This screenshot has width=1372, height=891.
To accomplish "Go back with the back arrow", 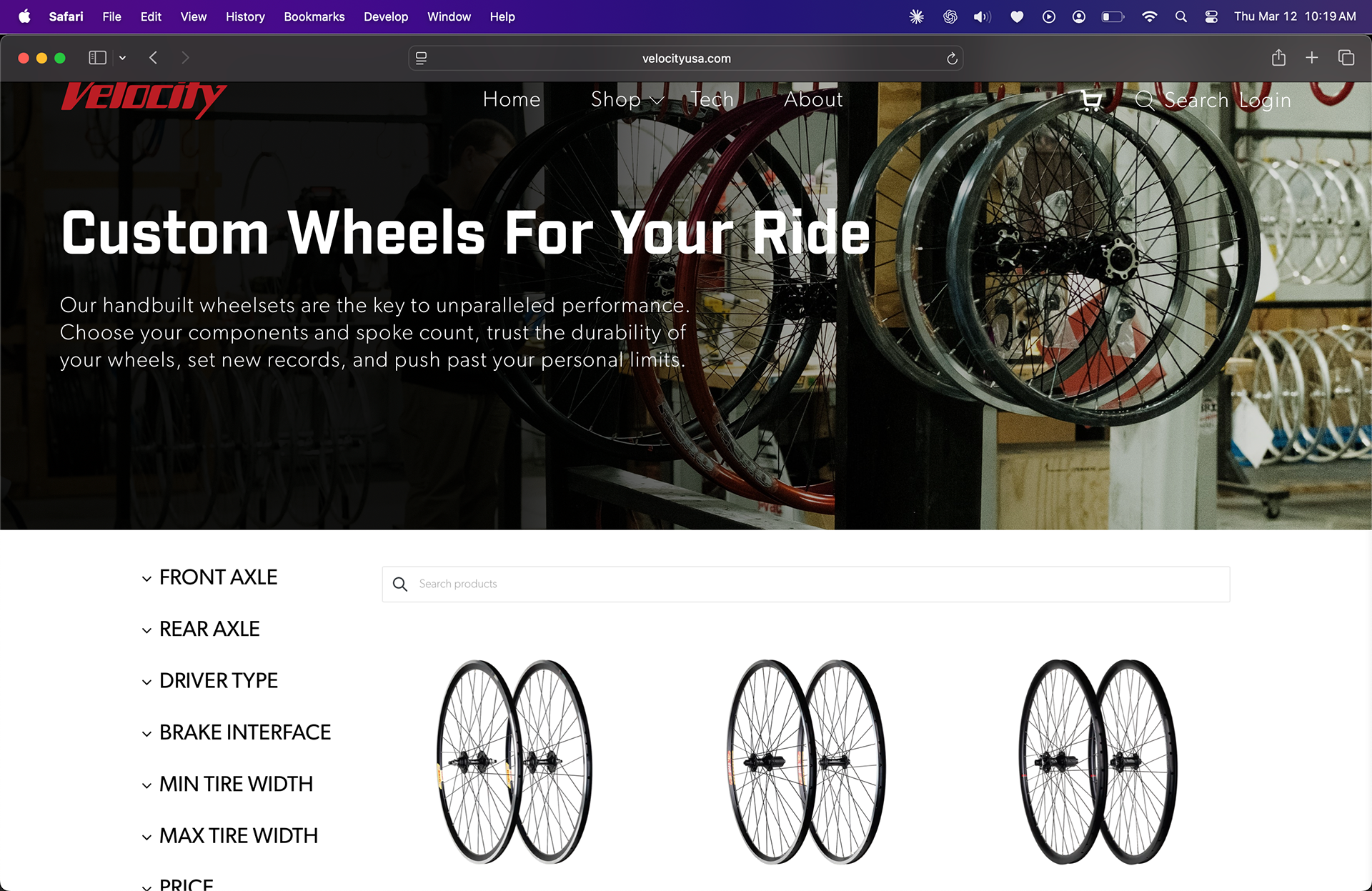I will [153, 58].
